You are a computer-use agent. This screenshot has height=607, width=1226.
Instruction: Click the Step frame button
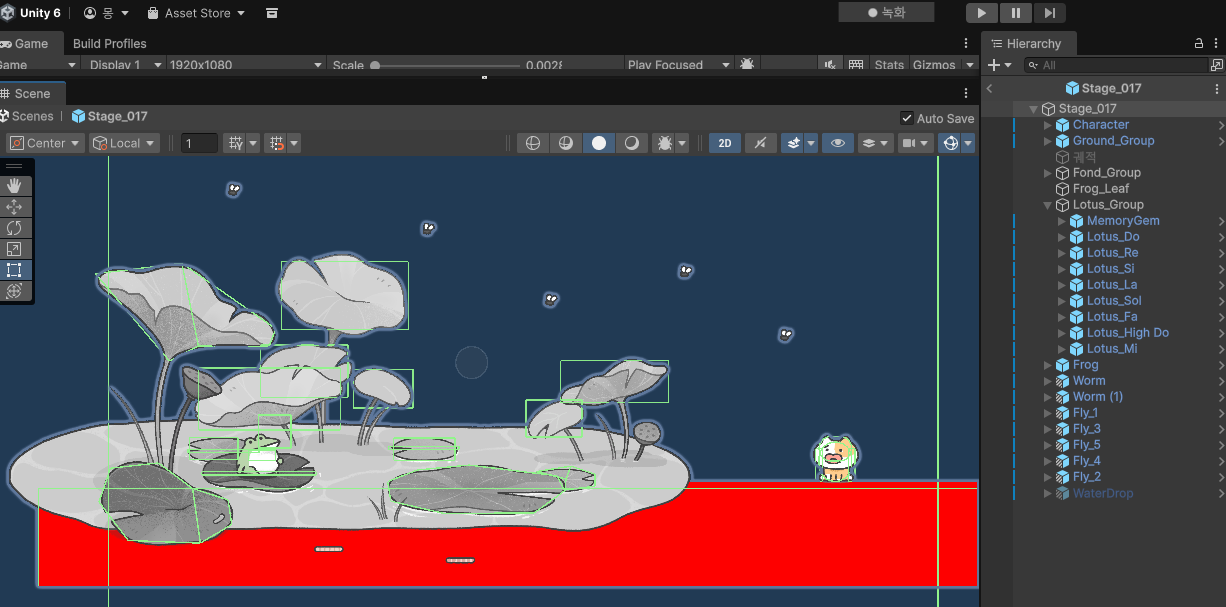[x=1049, y=13]
